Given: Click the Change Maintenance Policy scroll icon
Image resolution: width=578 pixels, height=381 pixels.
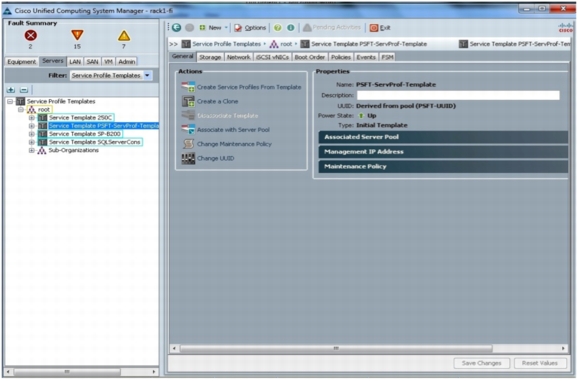Looking at the screenshot, I should (188, 144).
